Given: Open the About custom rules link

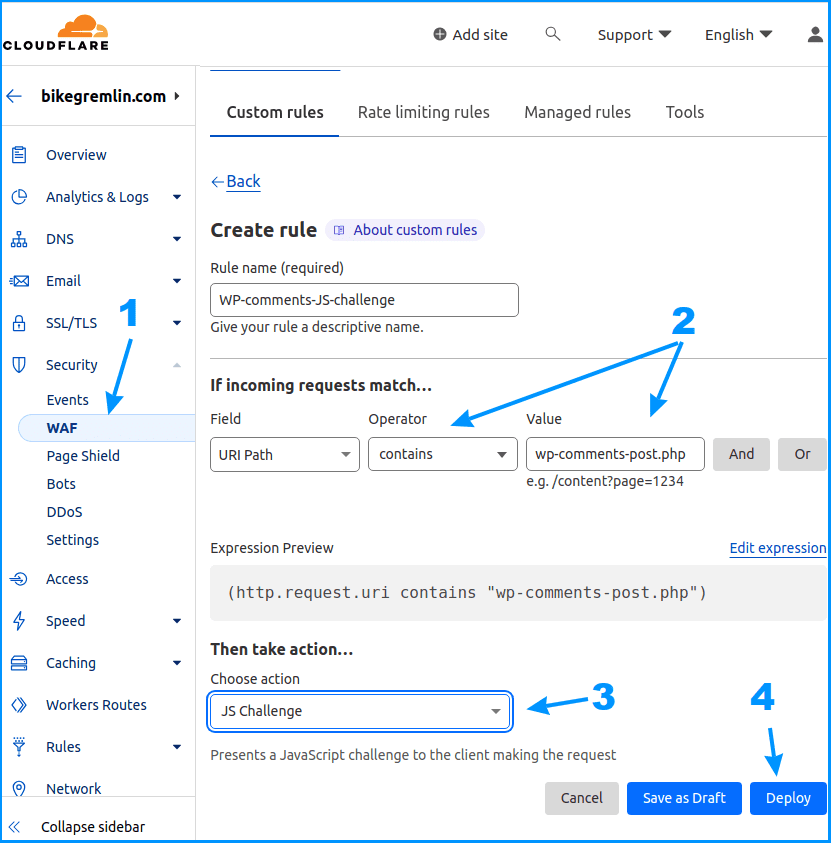Looking at the screenshot, I should click(405, 230).
